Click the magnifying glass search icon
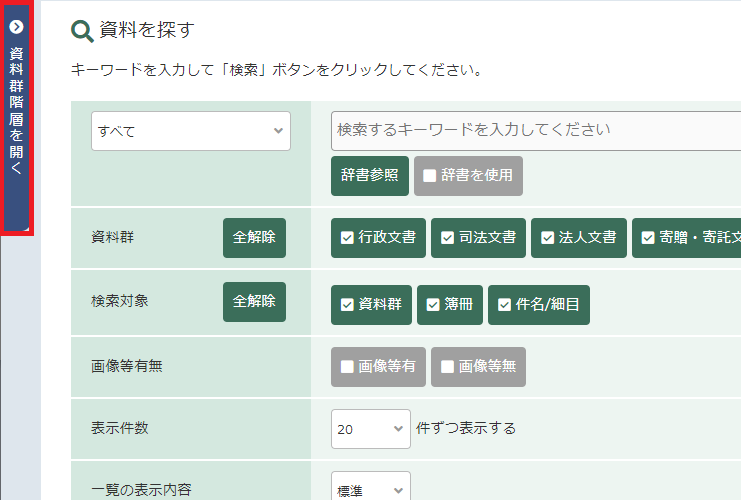The width and height of the screenshot is (741, 500). click(x=82, y=31)
